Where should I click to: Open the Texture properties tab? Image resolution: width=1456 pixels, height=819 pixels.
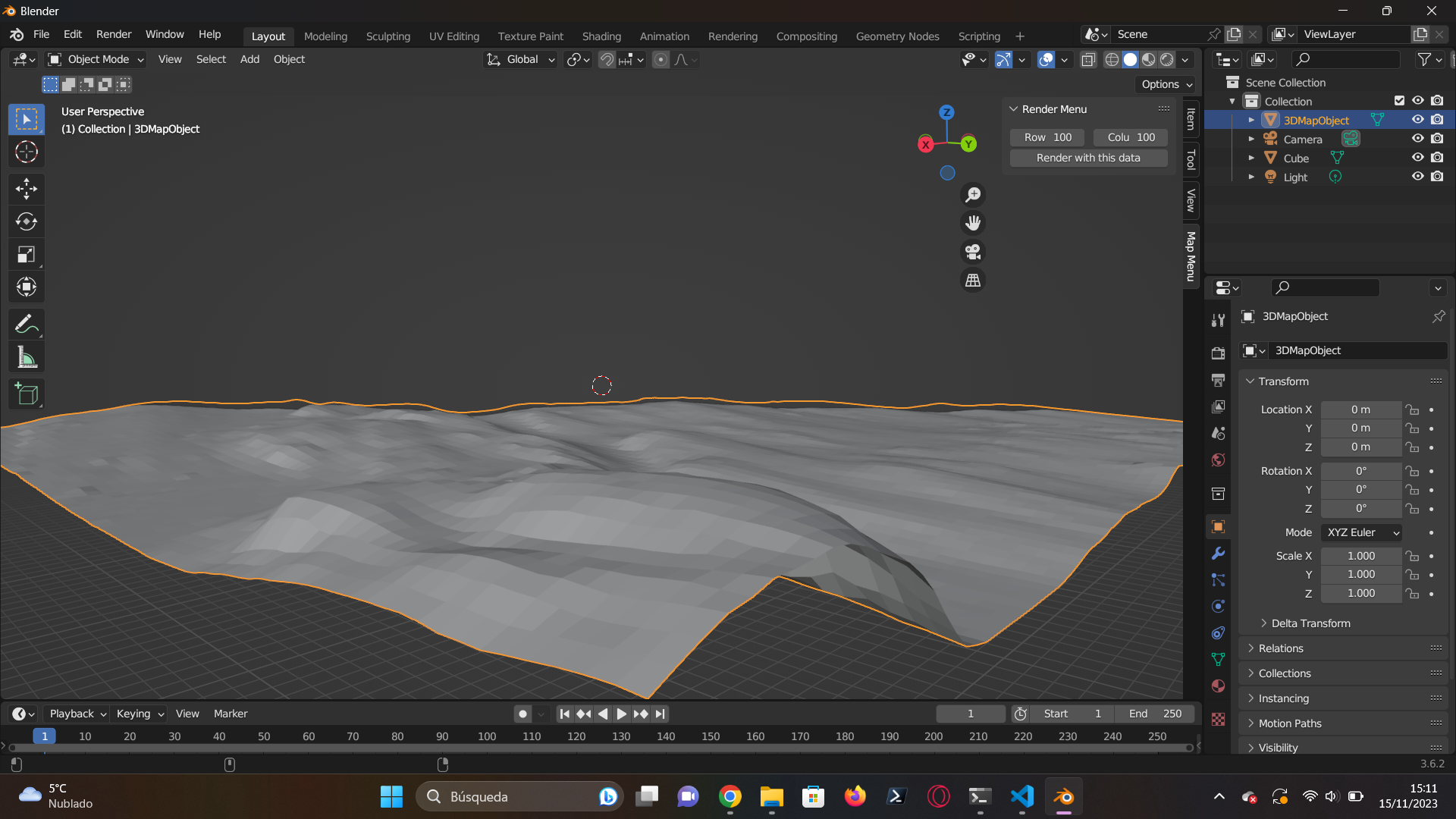tap(1218, 720)
